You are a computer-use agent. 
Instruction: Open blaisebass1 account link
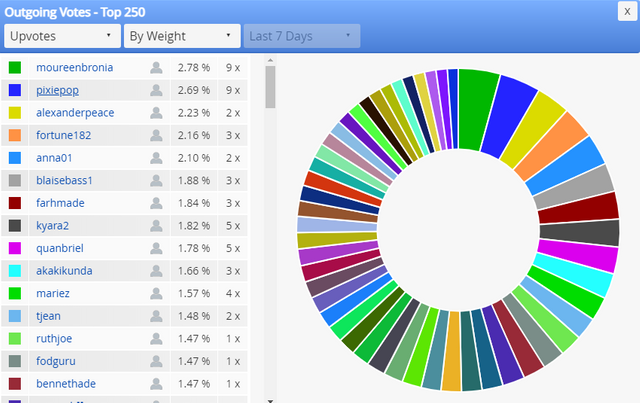[64, 180]
